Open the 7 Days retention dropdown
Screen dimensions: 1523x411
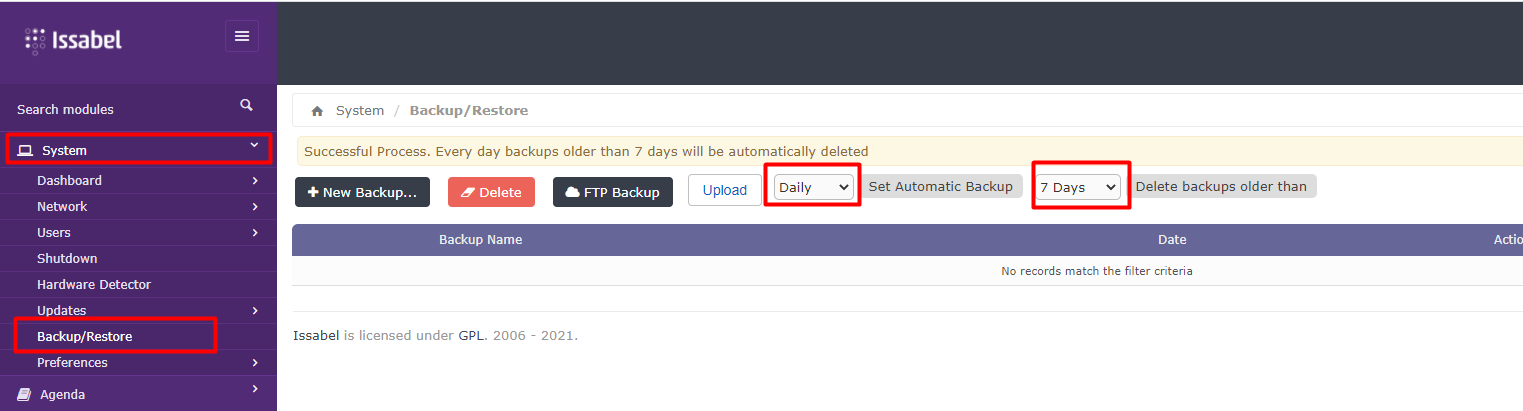click(x=1078, y=187)
